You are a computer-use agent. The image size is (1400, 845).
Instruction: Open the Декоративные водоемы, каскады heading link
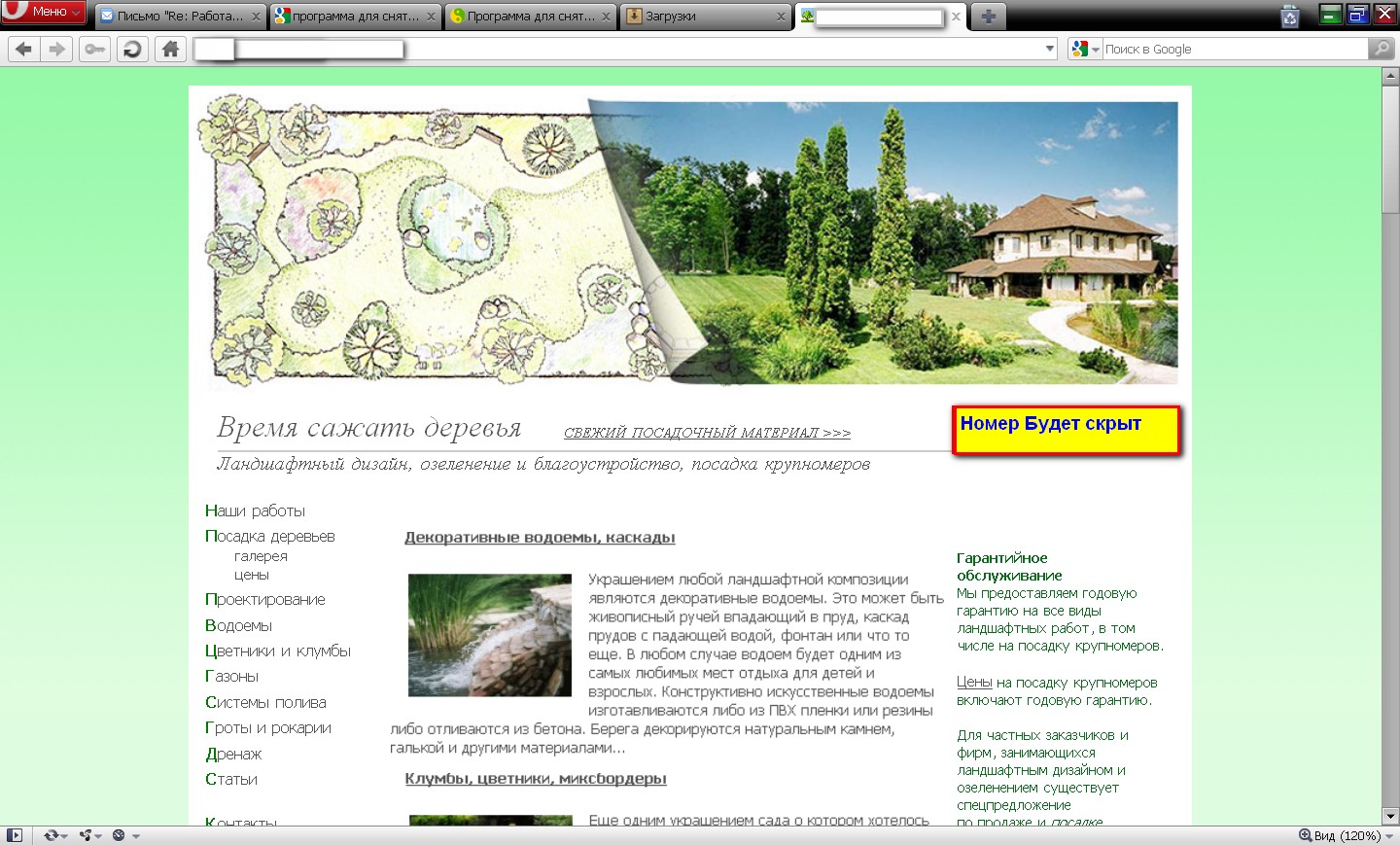540,538
